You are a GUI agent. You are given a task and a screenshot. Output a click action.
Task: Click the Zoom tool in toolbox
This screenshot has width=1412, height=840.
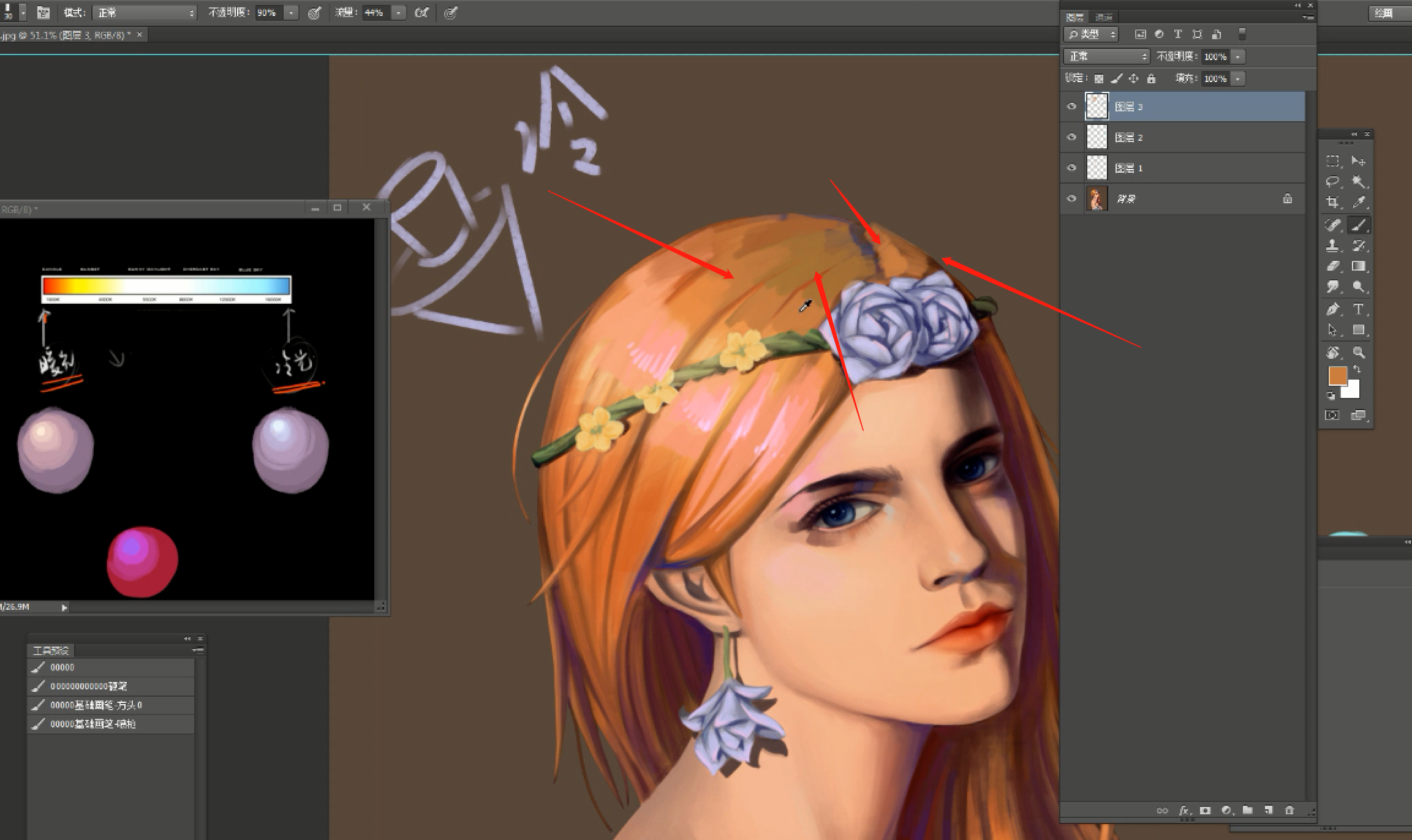click(x=1359, y=353)
